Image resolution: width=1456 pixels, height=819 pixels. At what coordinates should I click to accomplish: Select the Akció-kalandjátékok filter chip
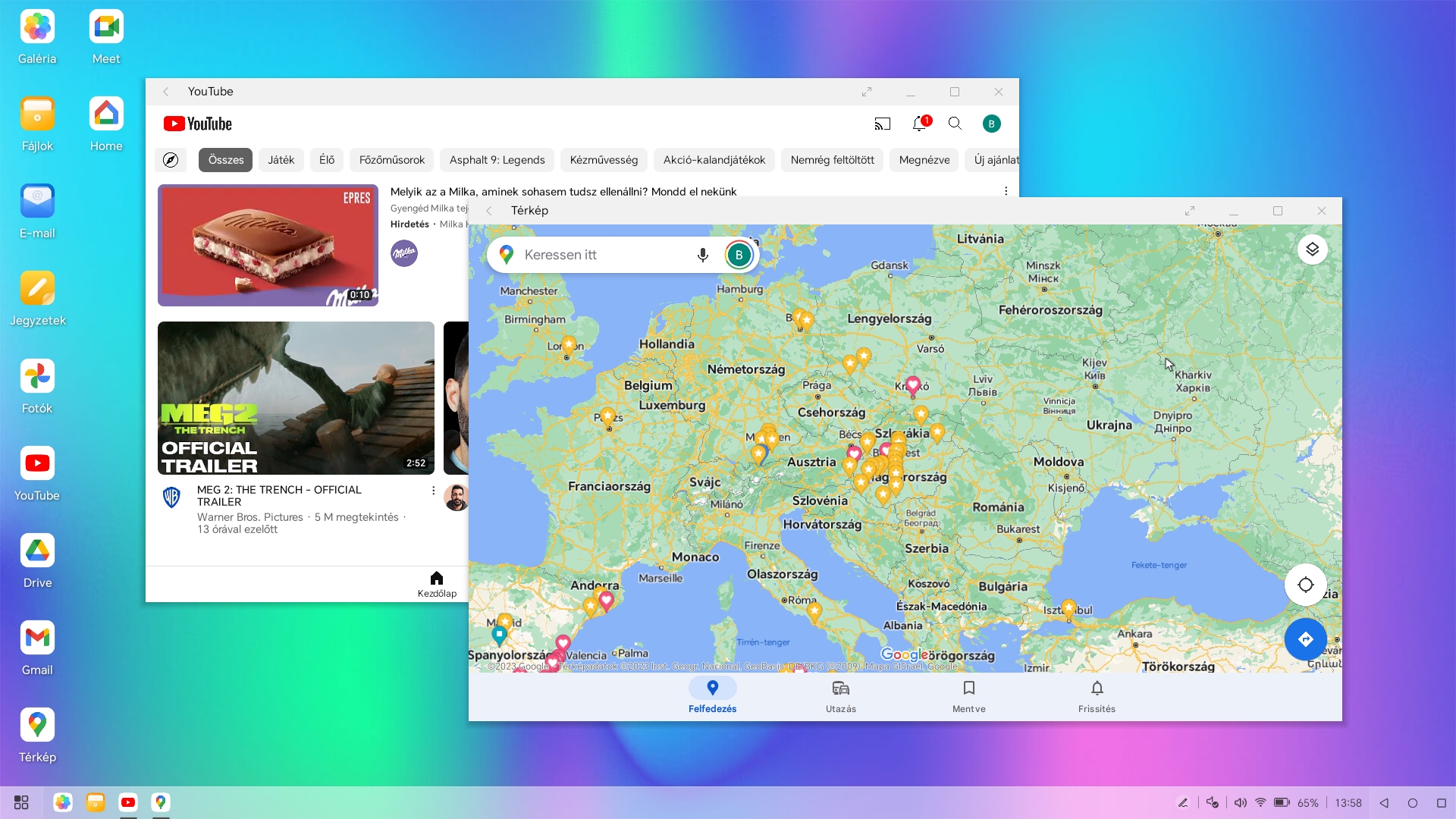[x=714, y=160]
